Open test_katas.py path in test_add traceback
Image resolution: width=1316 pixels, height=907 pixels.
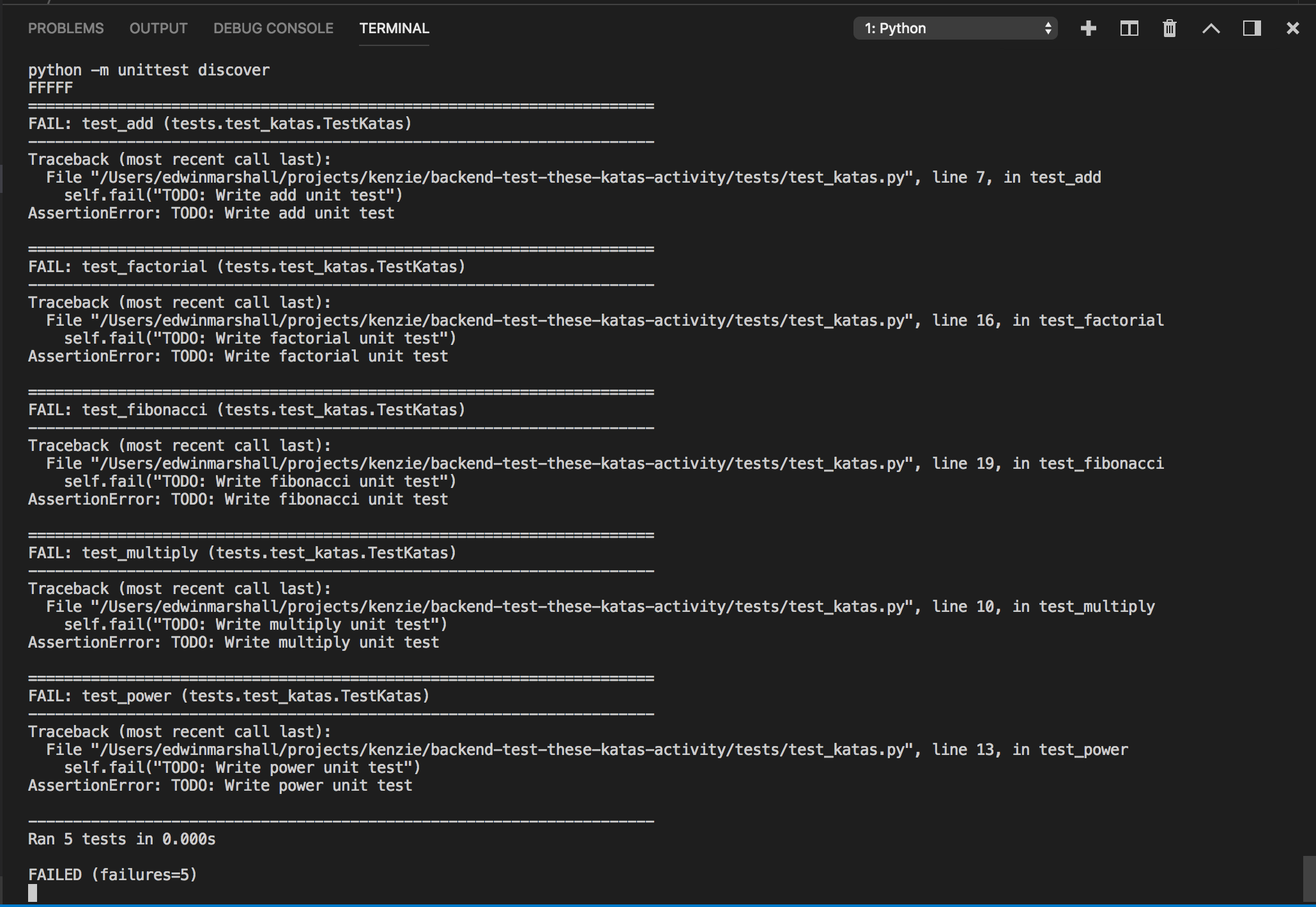(x=501, y=178)
